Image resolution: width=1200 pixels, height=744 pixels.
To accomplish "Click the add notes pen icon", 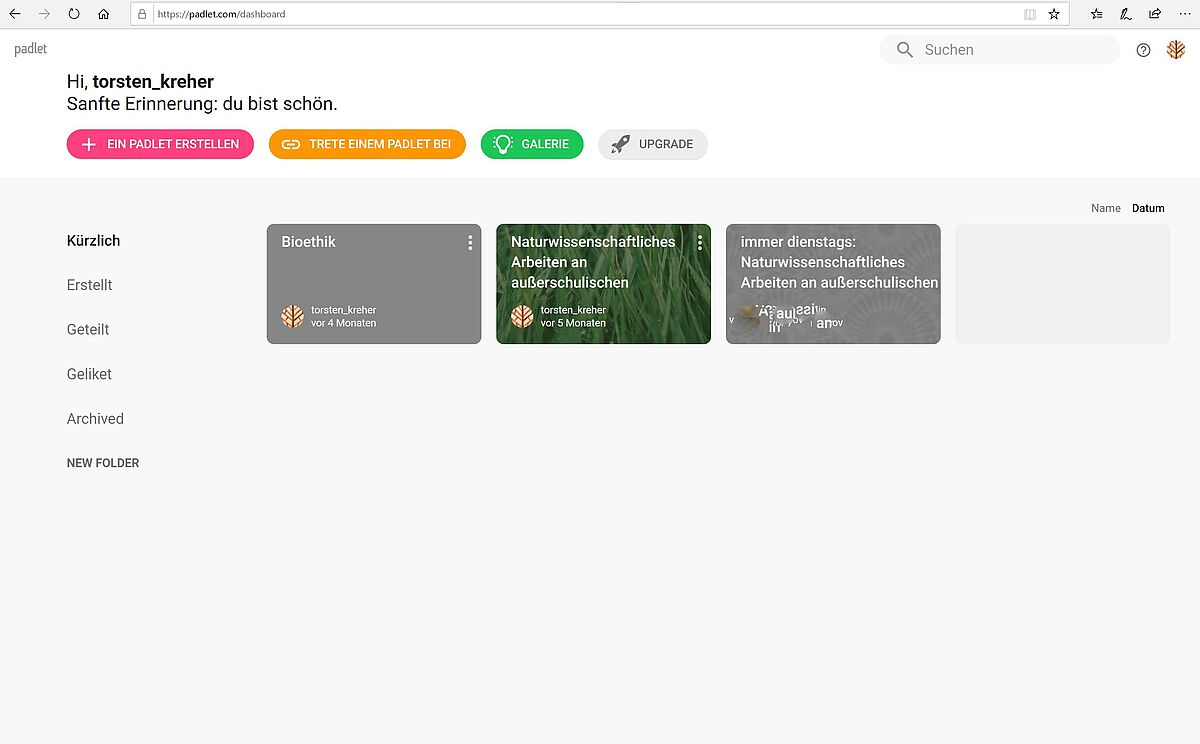I will (x=1126, y=14).
